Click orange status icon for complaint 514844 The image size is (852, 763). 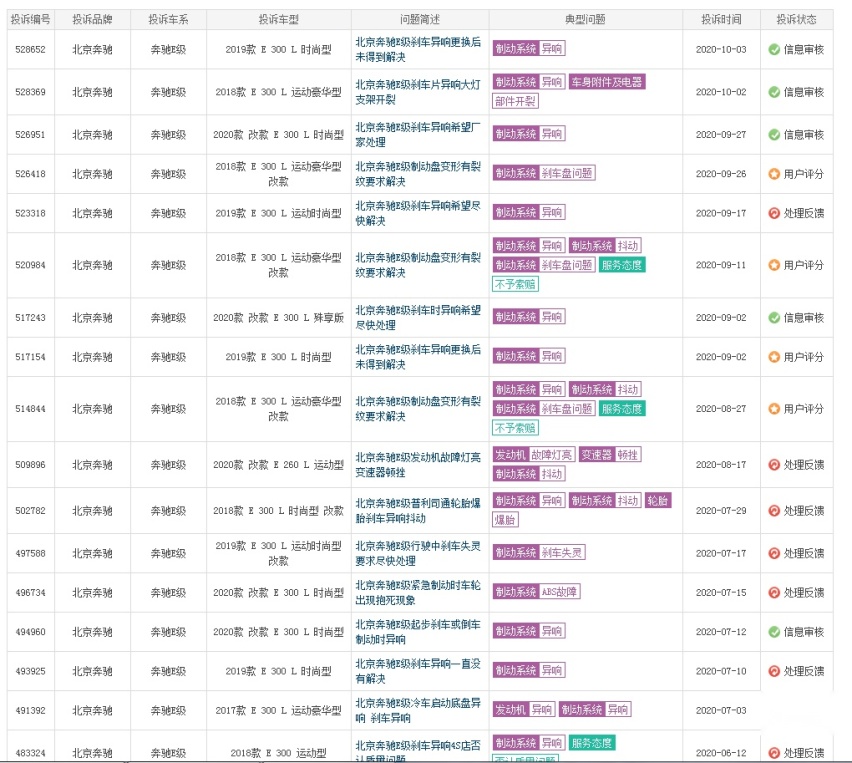tap(774, 409)
